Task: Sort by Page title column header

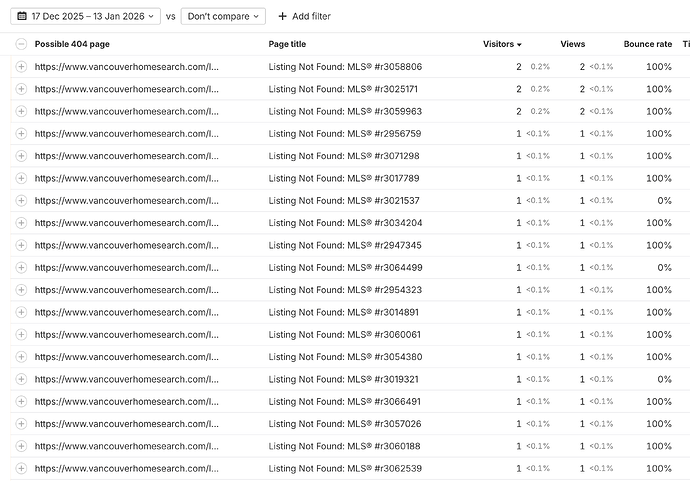Action: pyautogui.click(x=287, y=44)
